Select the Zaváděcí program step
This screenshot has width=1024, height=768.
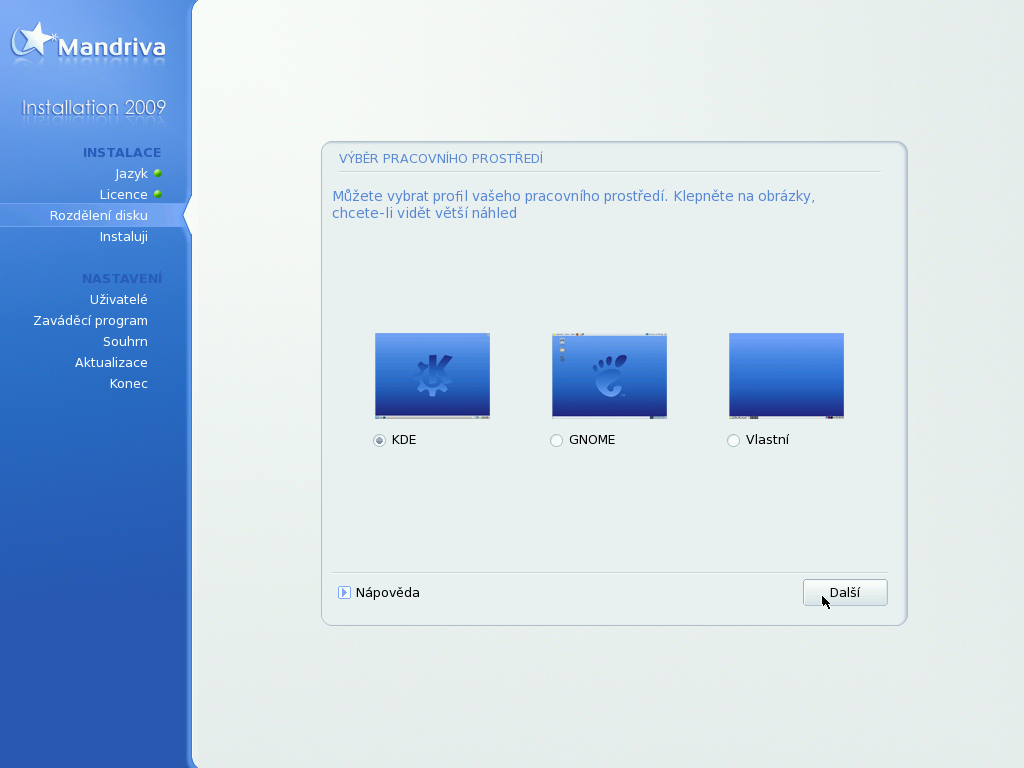90,321
